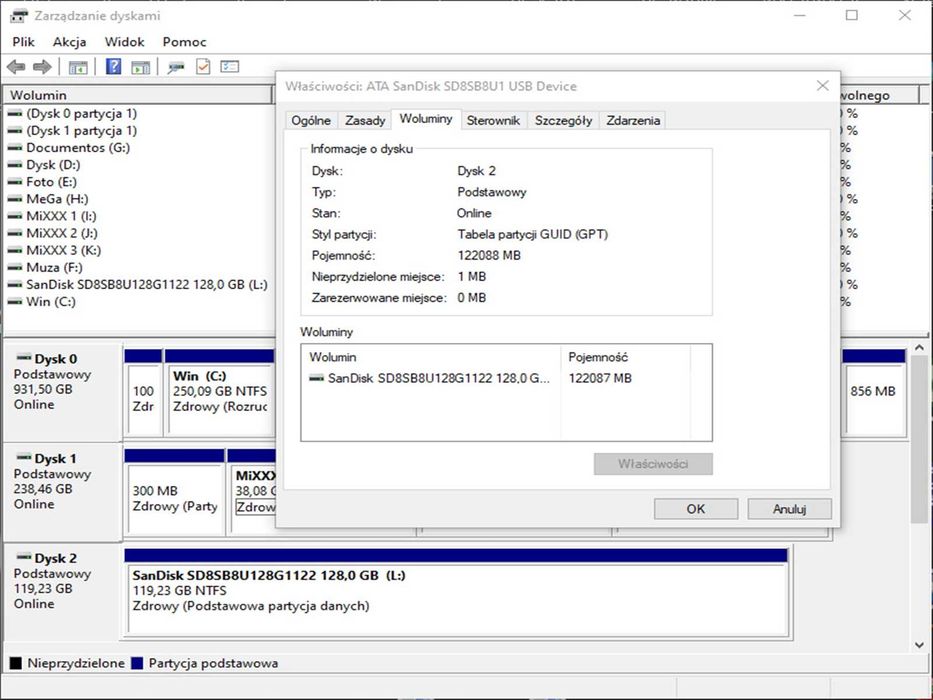This screenshot has width=933, height=700.
Task: Click disk icon next to Dysk 0 label
Action: [x=24, y=358]
